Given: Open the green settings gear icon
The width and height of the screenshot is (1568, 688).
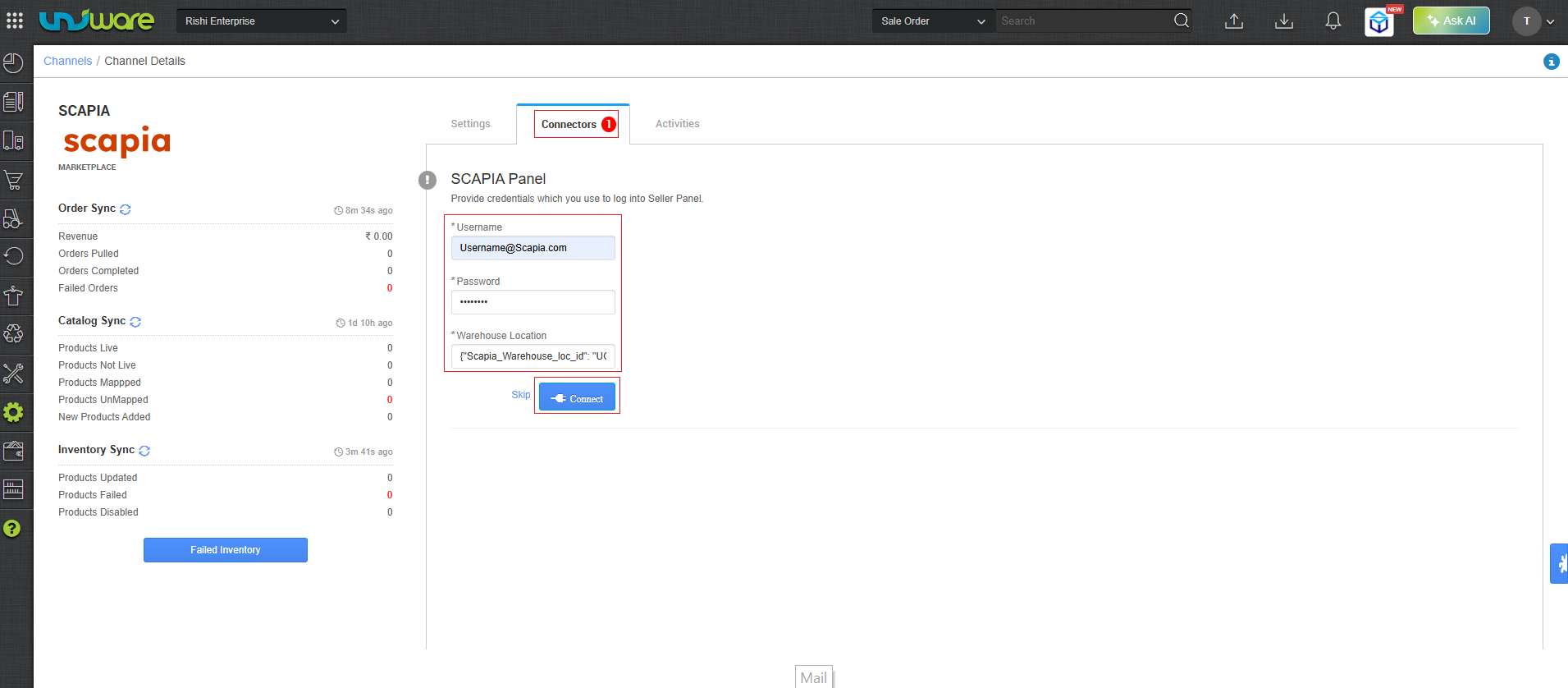Looking at the screenshot, I should 14,412.
